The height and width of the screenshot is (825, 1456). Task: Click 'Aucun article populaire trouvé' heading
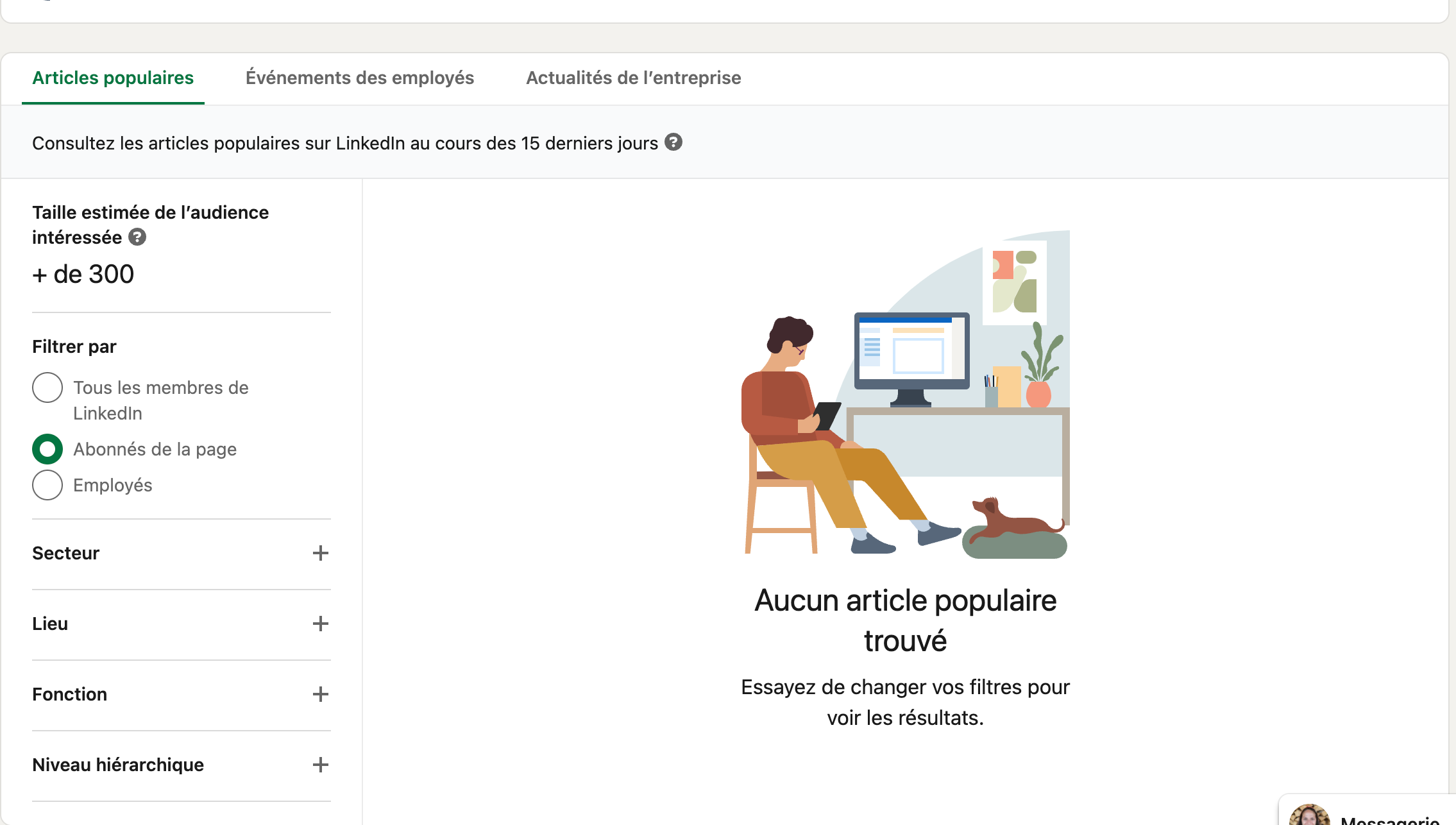(905, 620)
